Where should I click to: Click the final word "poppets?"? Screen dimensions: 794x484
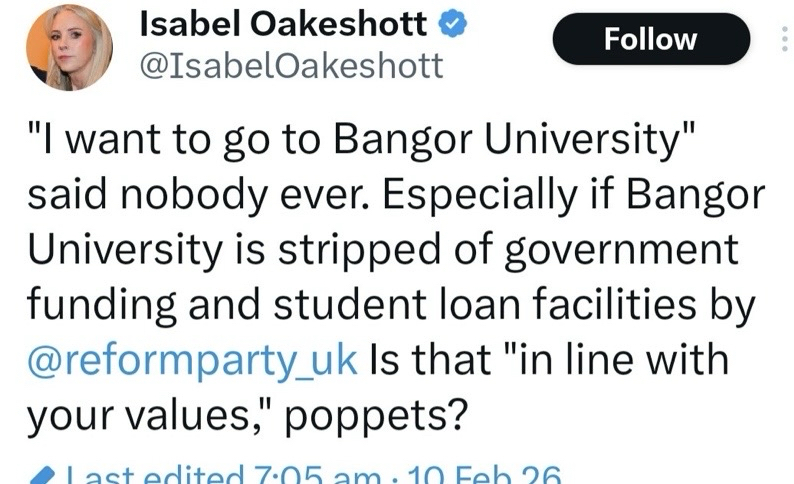tap(347, 411)
